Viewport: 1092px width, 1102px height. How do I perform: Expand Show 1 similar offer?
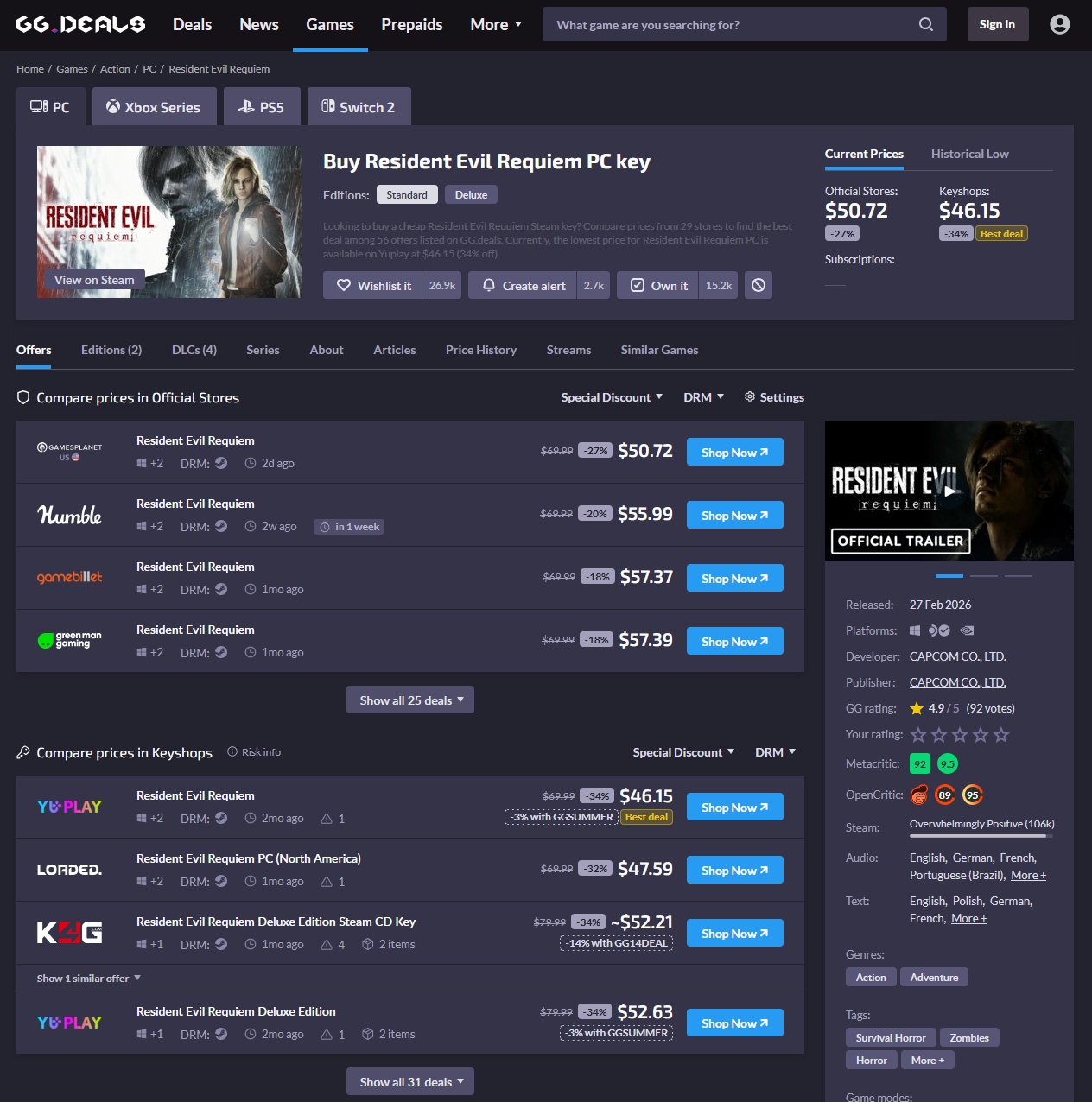[88, 978]
